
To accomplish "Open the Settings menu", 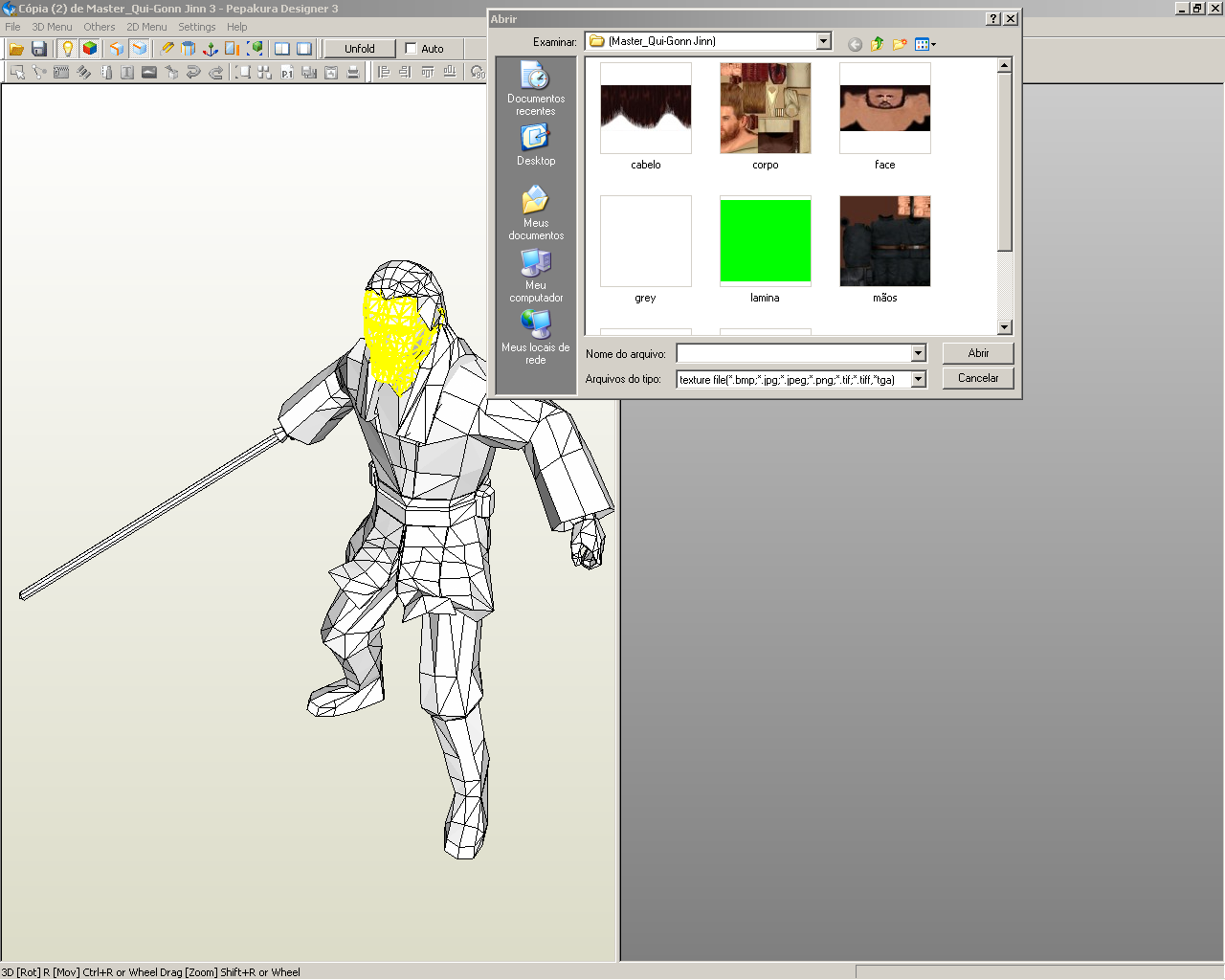I will (x=196, y=27).
